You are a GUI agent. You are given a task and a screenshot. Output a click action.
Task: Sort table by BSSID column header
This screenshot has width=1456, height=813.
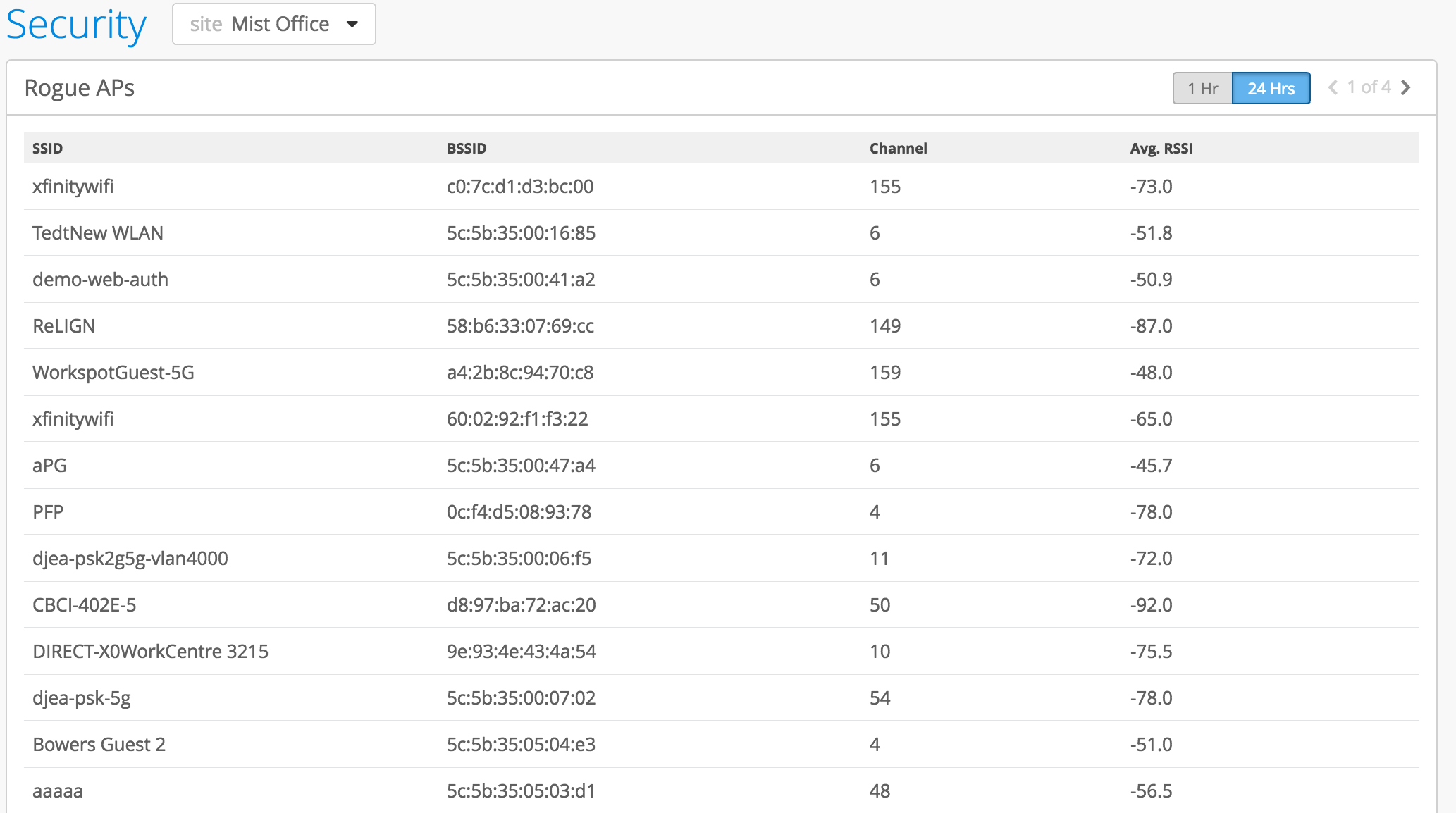[x=467, y=148]
